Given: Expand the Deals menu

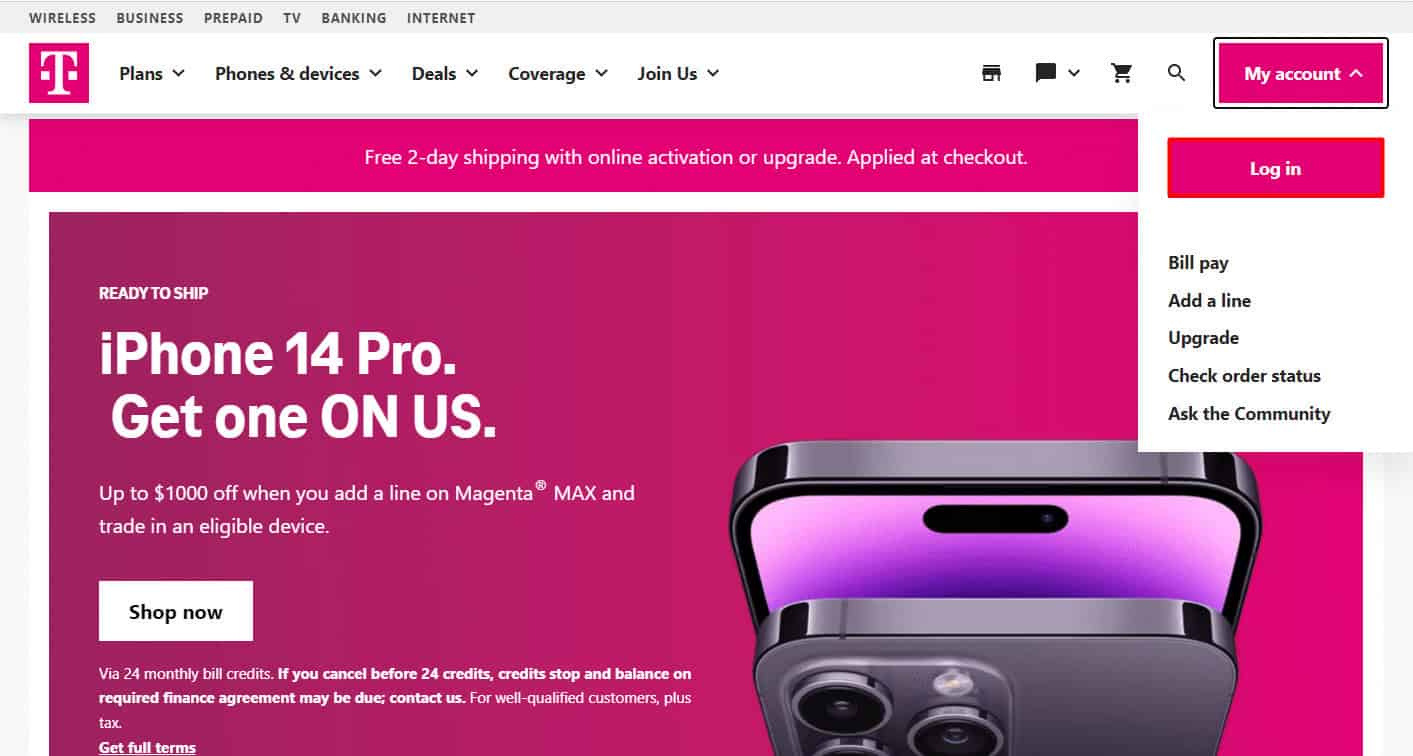Looking at the screenshot, I should click(445, 73).
